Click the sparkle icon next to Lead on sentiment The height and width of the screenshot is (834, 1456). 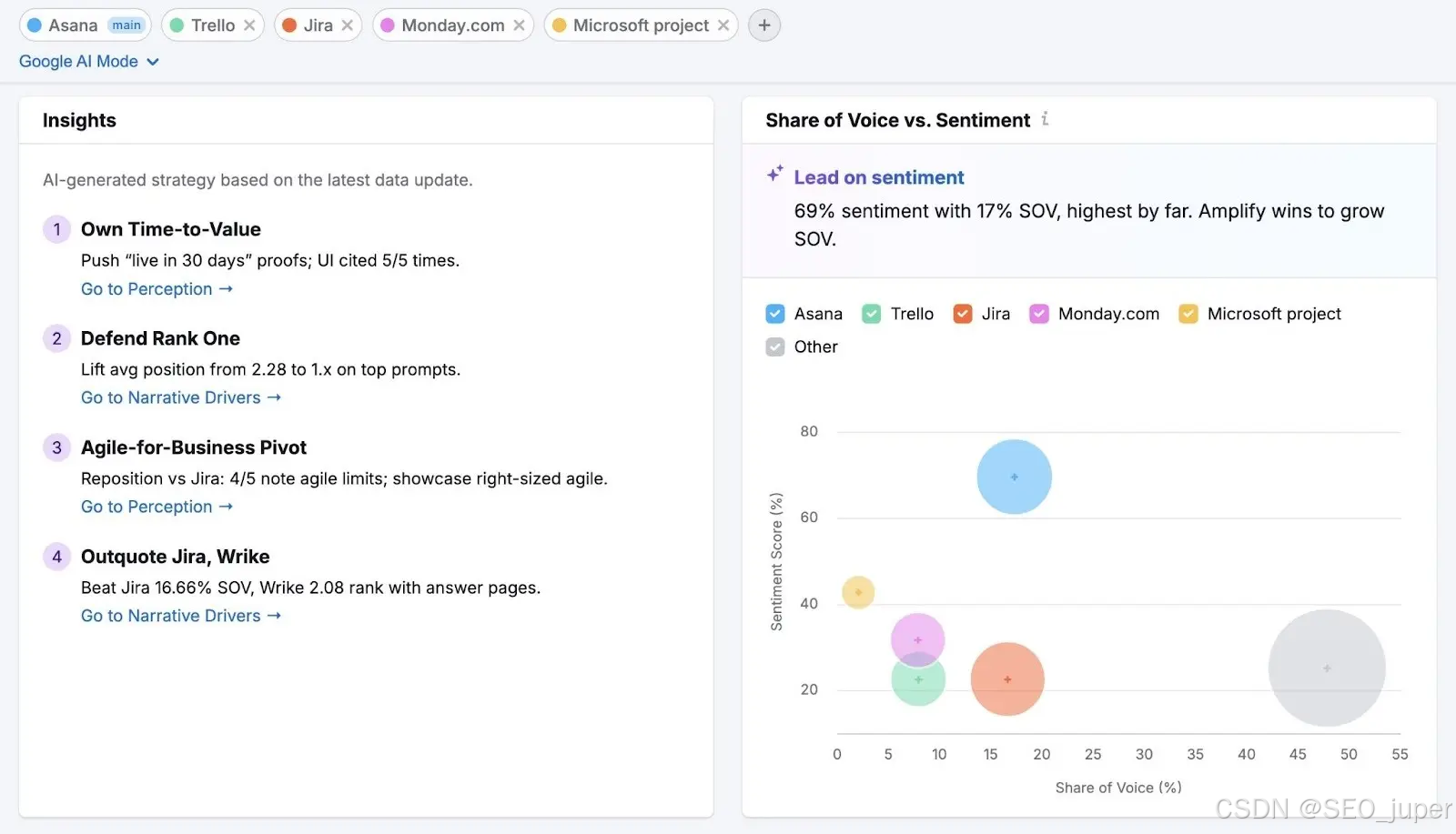[774, 174]
